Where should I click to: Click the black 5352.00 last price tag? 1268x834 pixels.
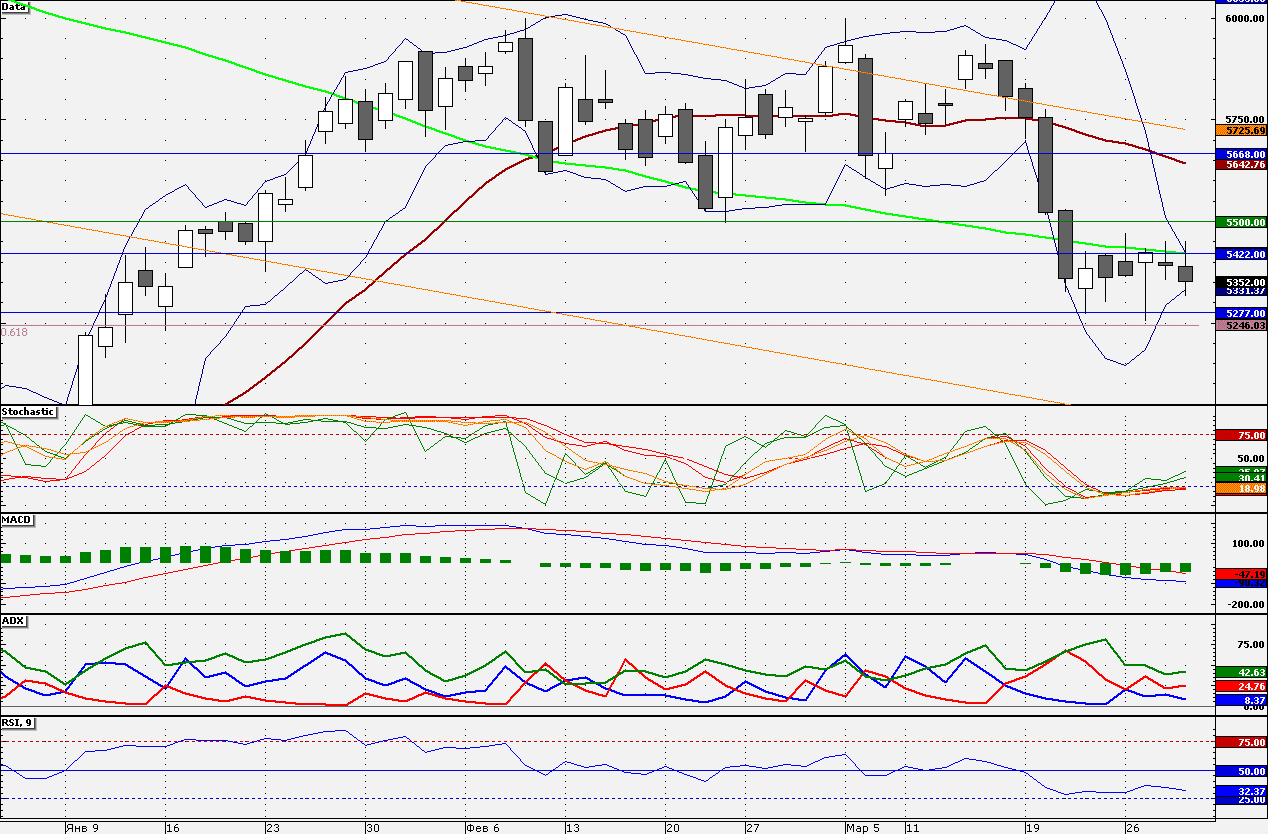pyautogui.click(x=1241, y=282)
